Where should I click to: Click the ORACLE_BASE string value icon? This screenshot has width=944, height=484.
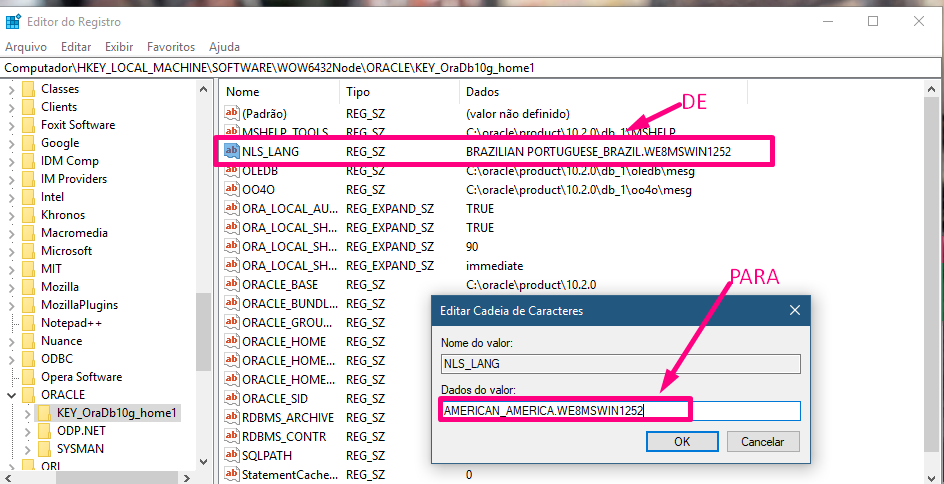click(x=232, y=284)
